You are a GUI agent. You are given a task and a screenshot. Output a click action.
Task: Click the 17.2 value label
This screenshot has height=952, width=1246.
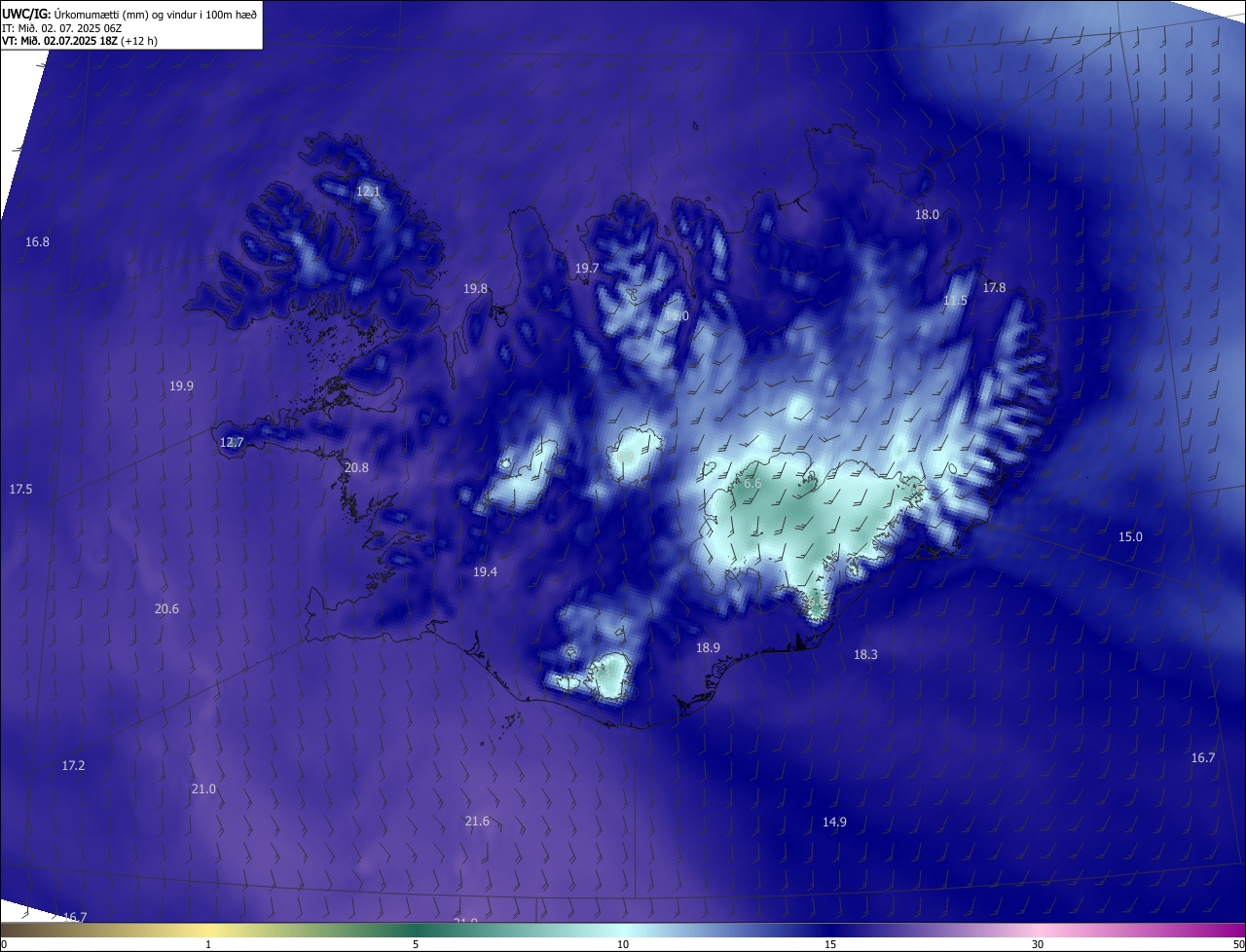(73, 765)
